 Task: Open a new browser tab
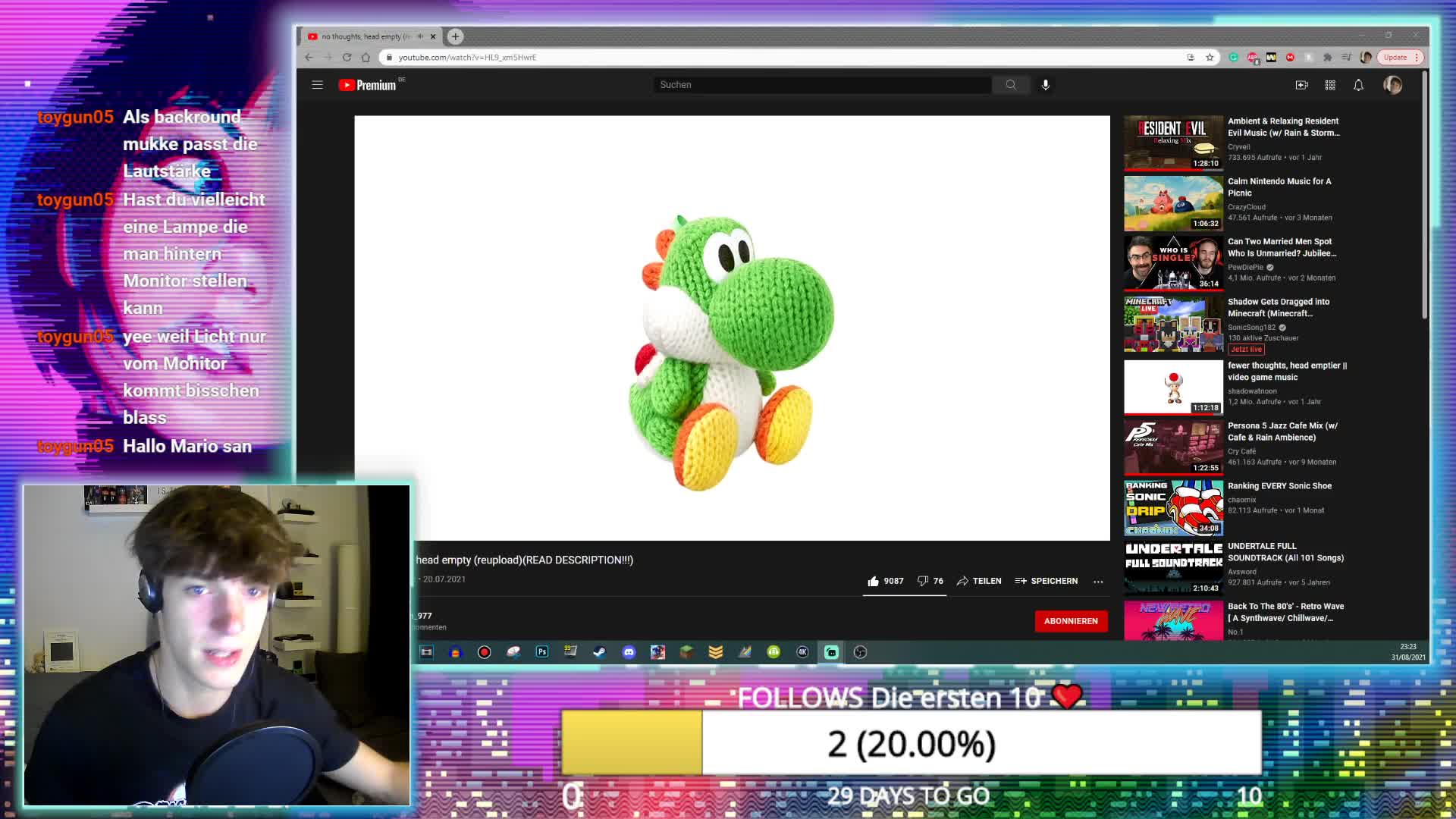coord(455,36)
